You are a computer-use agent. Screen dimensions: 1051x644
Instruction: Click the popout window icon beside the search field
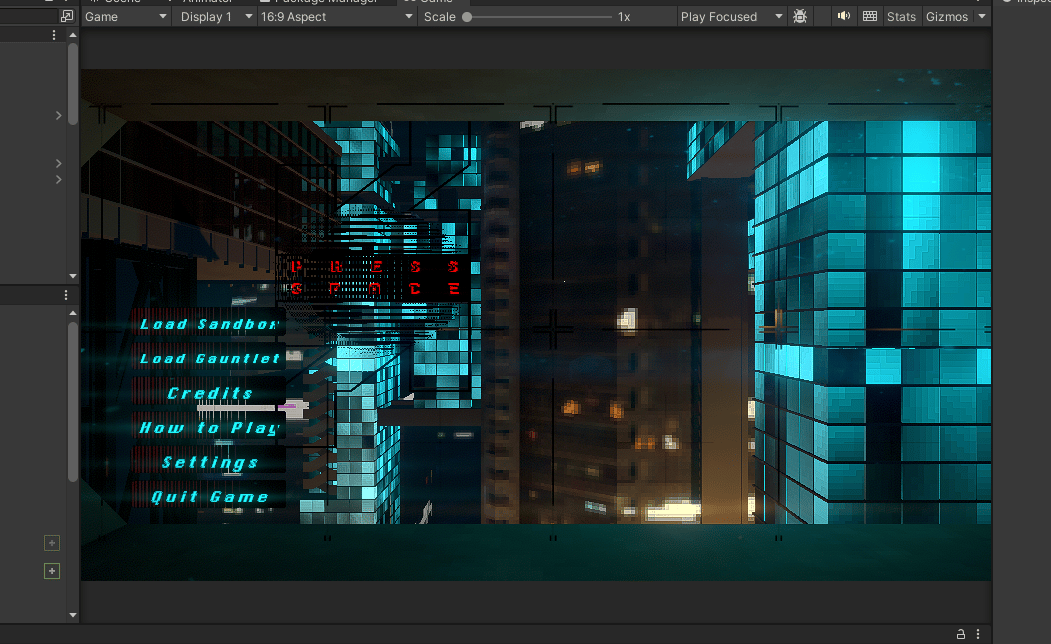66,15
